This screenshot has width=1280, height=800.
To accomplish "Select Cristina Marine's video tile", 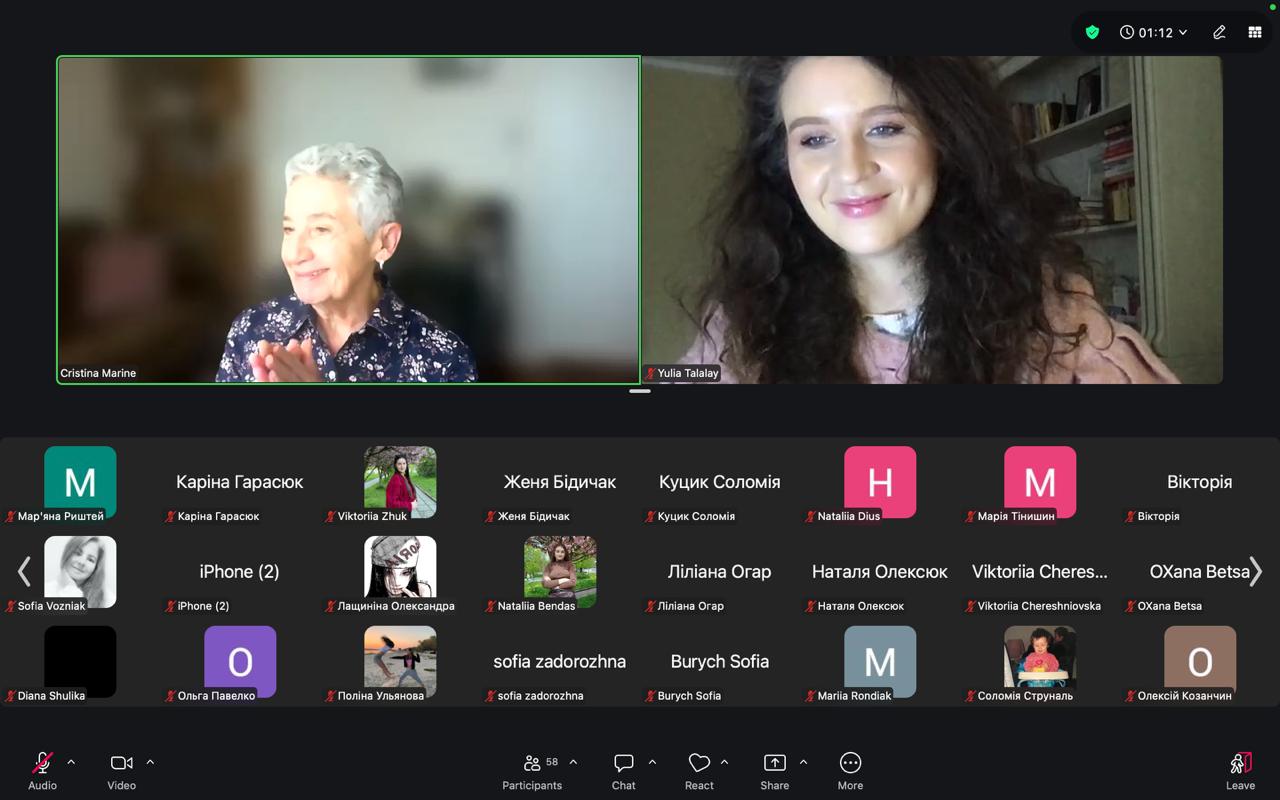I will tap(348, 220).
